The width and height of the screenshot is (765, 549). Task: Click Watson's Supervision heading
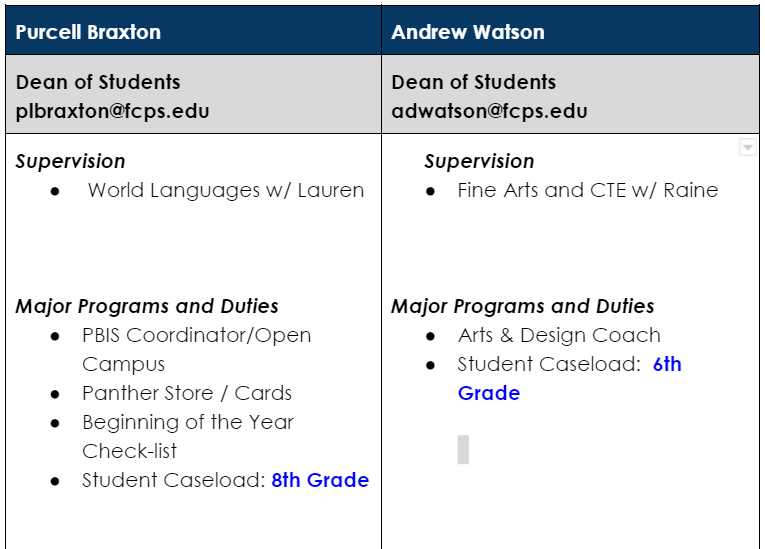point(479,161)
